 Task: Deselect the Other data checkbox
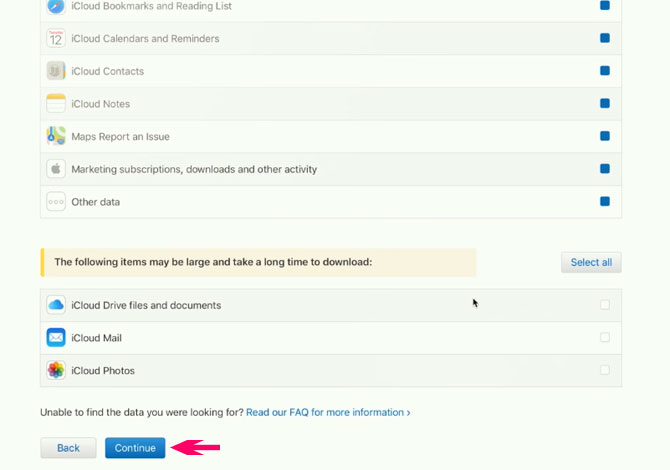[605, 202]
